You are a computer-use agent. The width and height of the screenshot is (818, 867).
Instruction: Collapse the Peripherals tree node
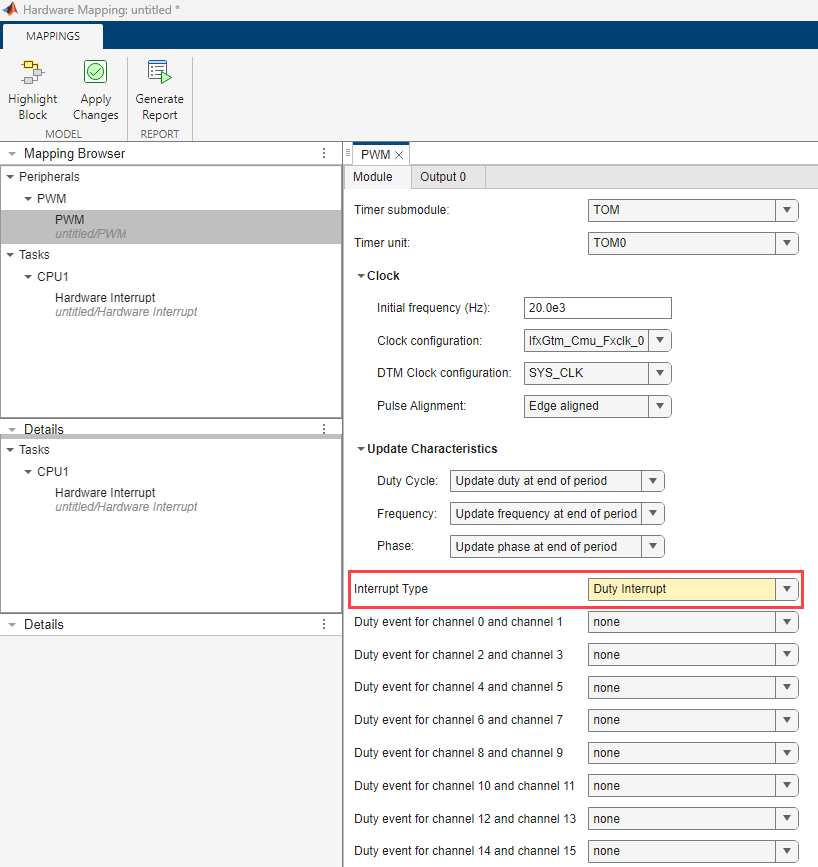(12, 176)
